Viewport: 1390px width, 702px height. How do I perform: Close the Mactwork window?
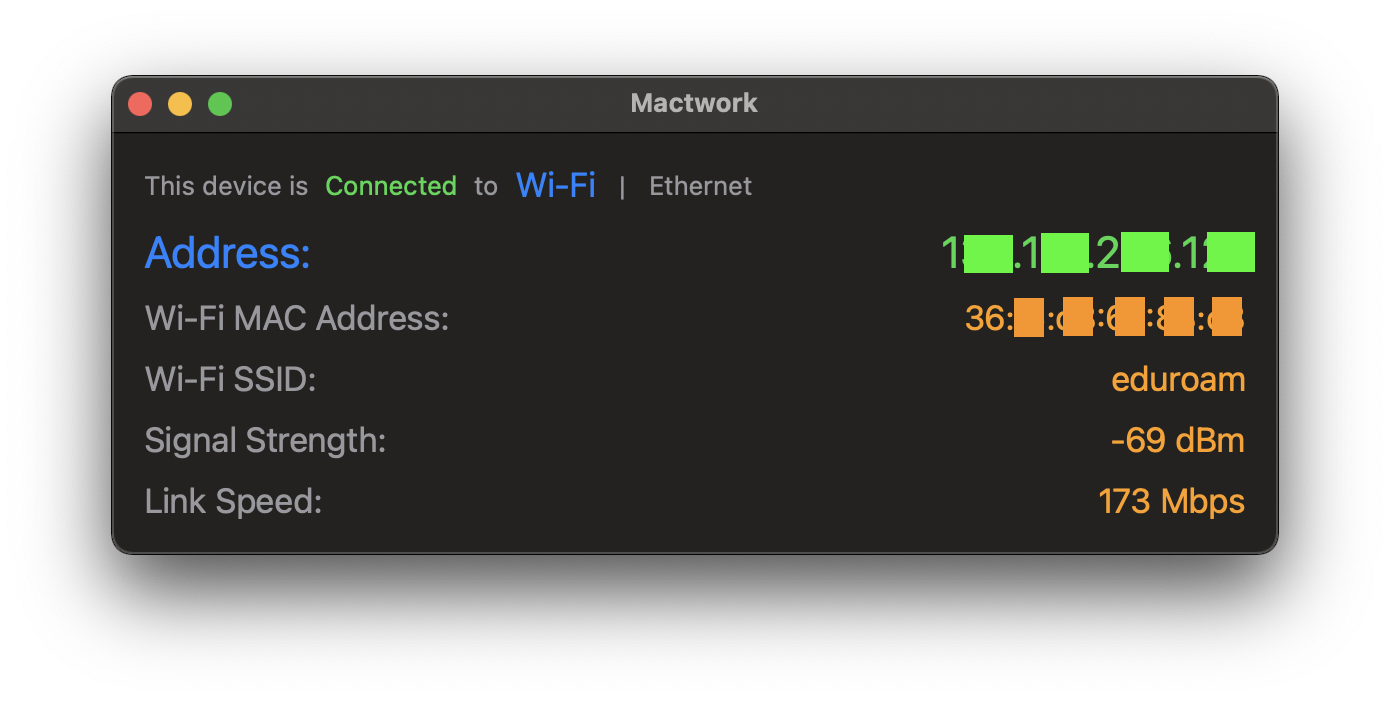140,103
